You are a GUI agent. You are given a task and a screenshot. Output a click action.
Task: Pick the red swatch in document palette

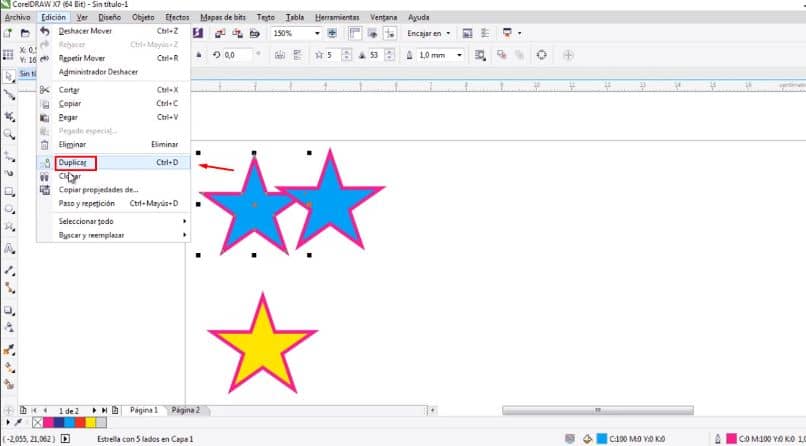[80, 422]
